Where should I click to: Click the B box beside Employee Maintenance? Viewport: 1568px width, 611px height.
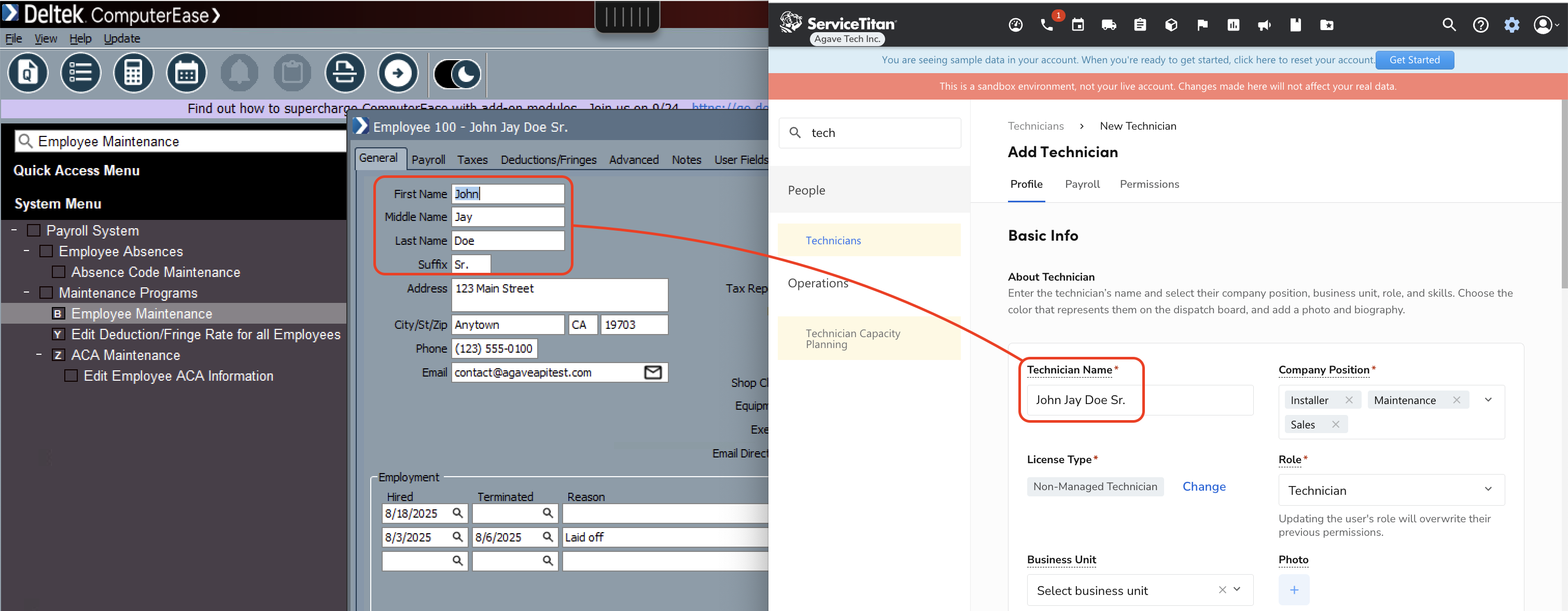click(59, 313)
